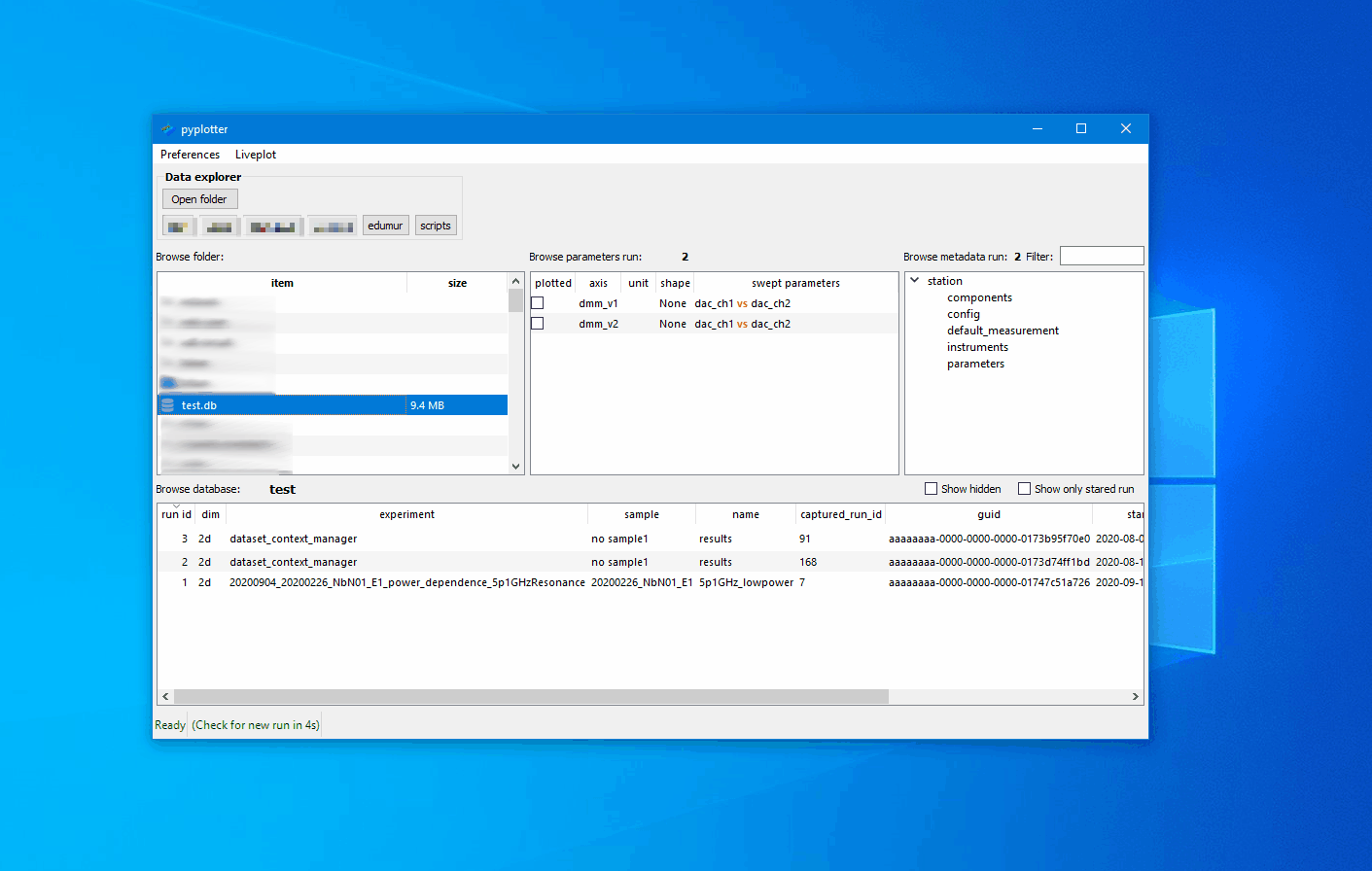The image size is (1372, 871).
Task: Minimize the pyplotter window
Action: [x=1037, y=128]
